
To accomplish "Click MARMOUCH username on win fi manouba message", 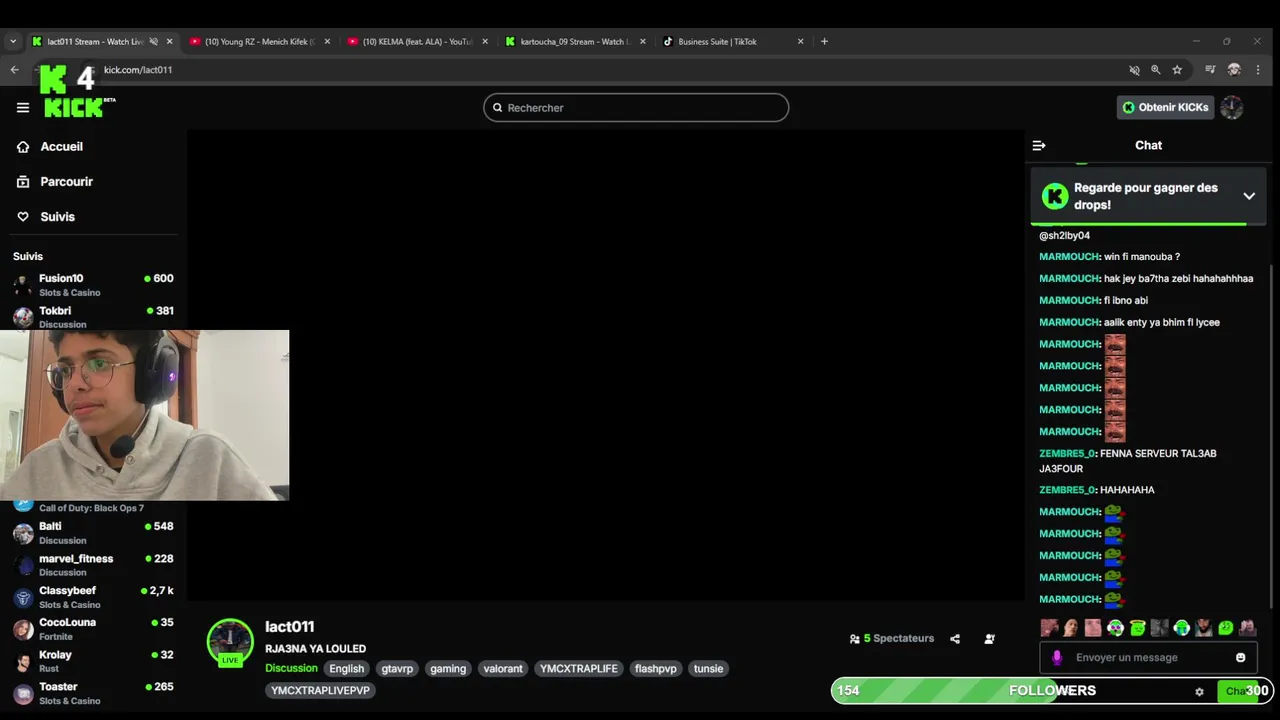I will tap(1069, 257).
